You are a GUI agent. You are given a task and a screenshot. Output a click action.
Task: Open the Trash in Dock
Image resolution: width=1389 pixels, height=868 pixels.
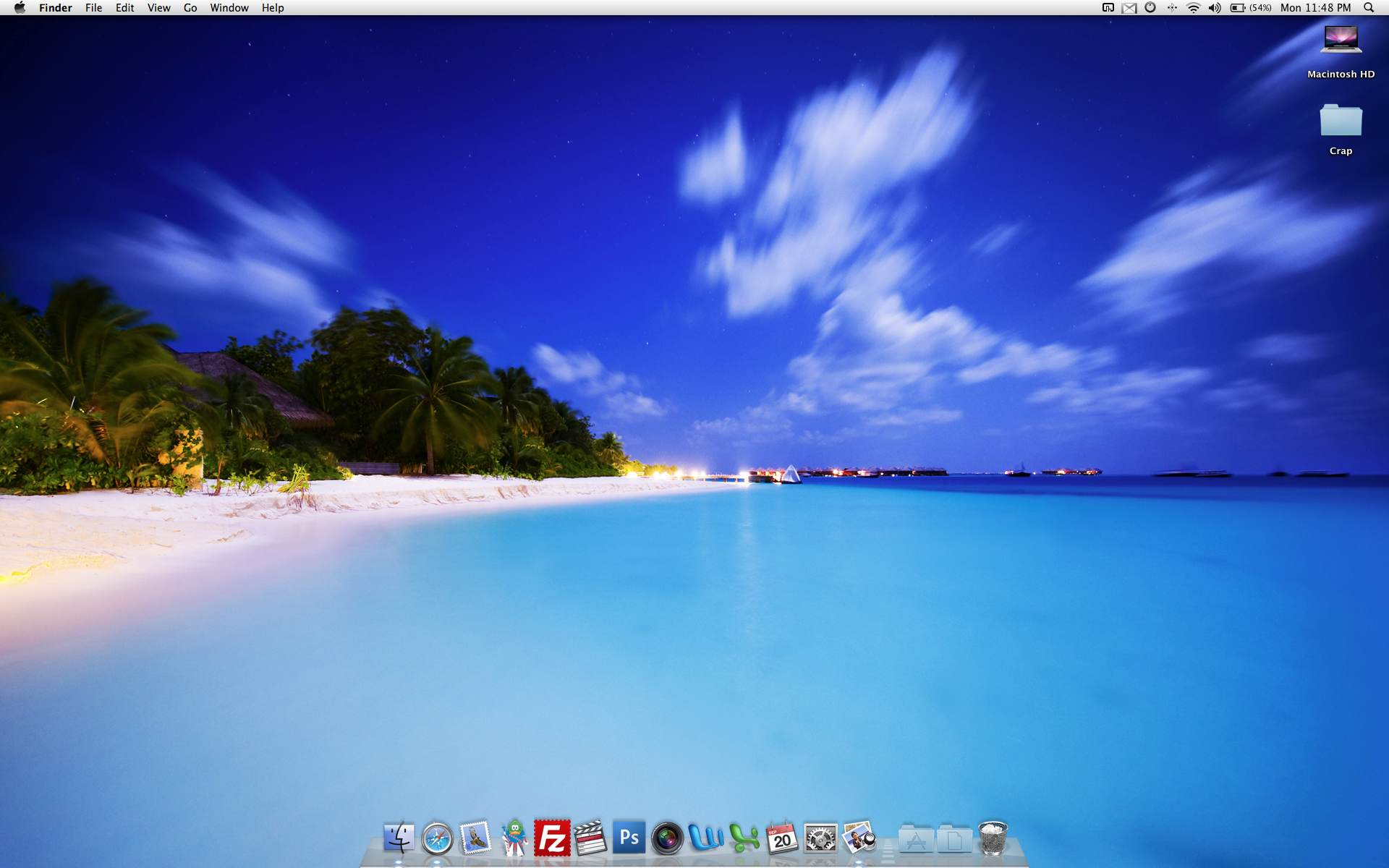point(993,838)
